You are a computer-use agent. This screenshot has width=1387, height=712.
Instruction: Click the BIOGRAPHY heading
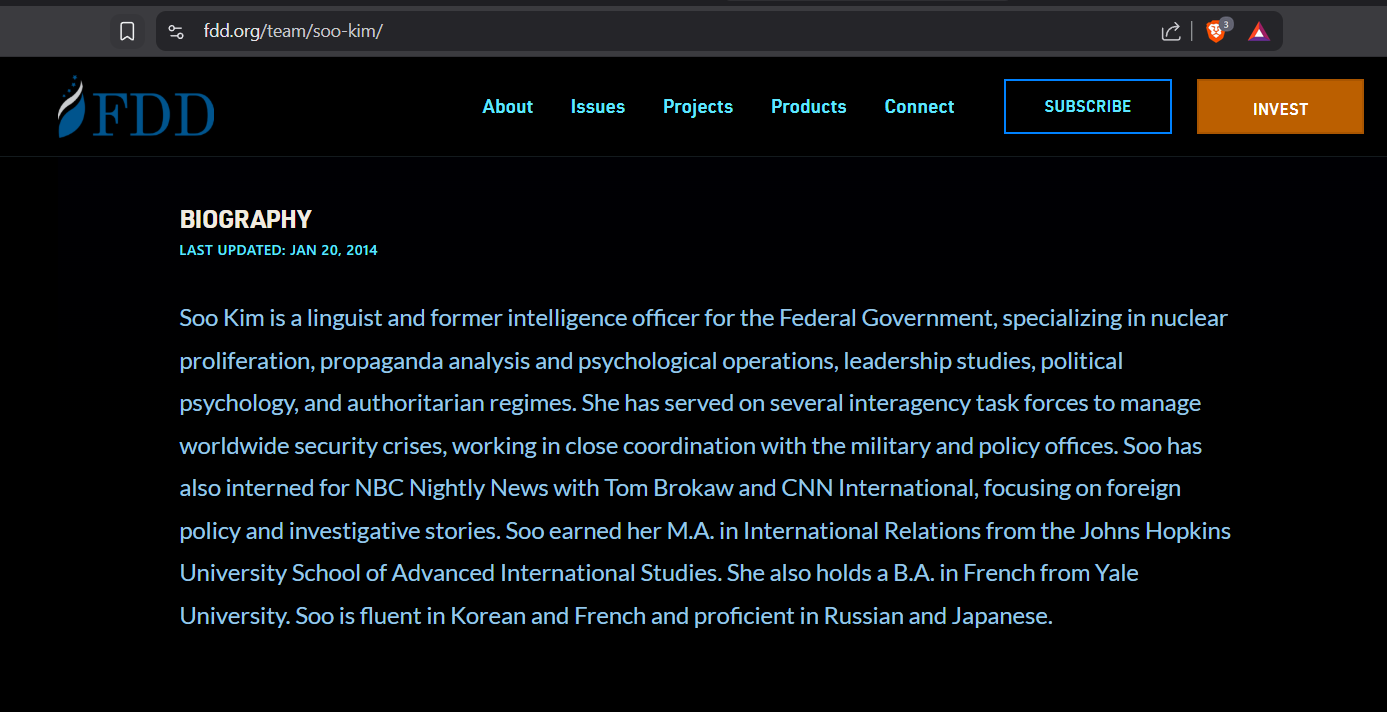tap(246, 219)
